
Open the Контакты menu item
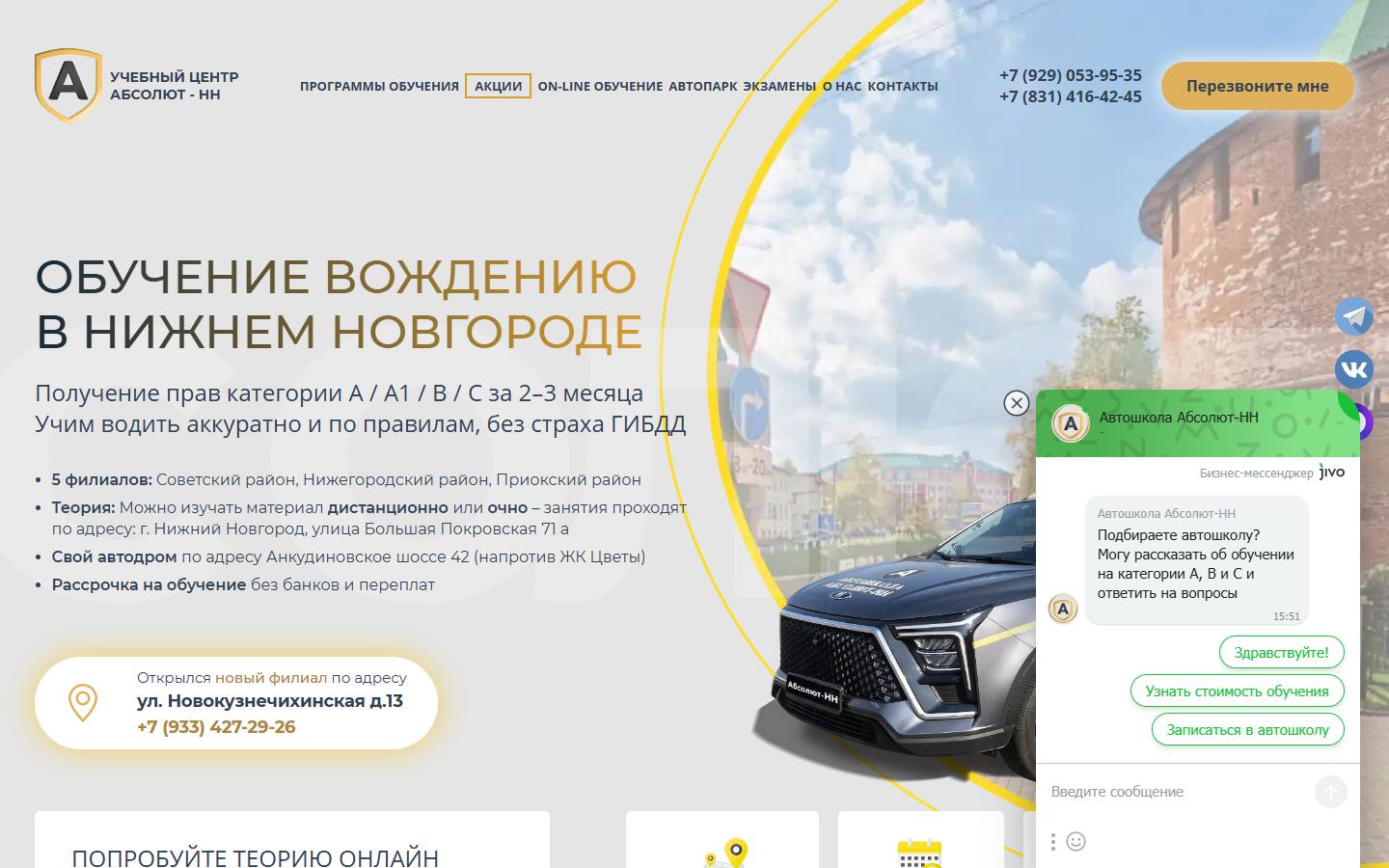point(903,86)
